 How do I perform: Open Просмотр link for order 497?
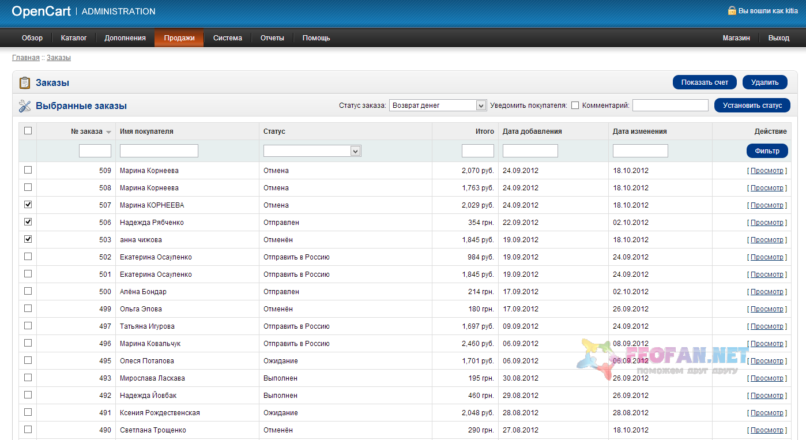click(766, 326)
